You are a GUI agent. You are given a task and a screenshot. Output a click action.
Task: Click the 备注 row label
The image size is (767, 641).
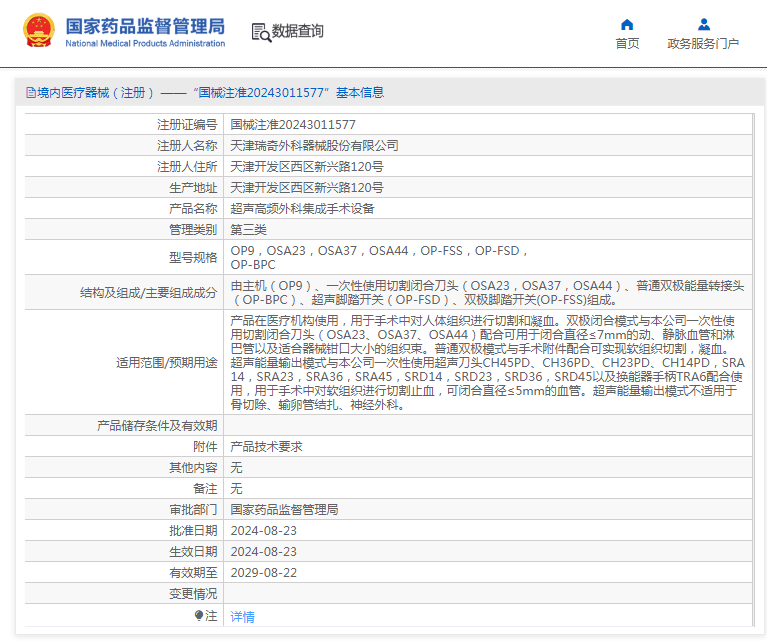205,489
